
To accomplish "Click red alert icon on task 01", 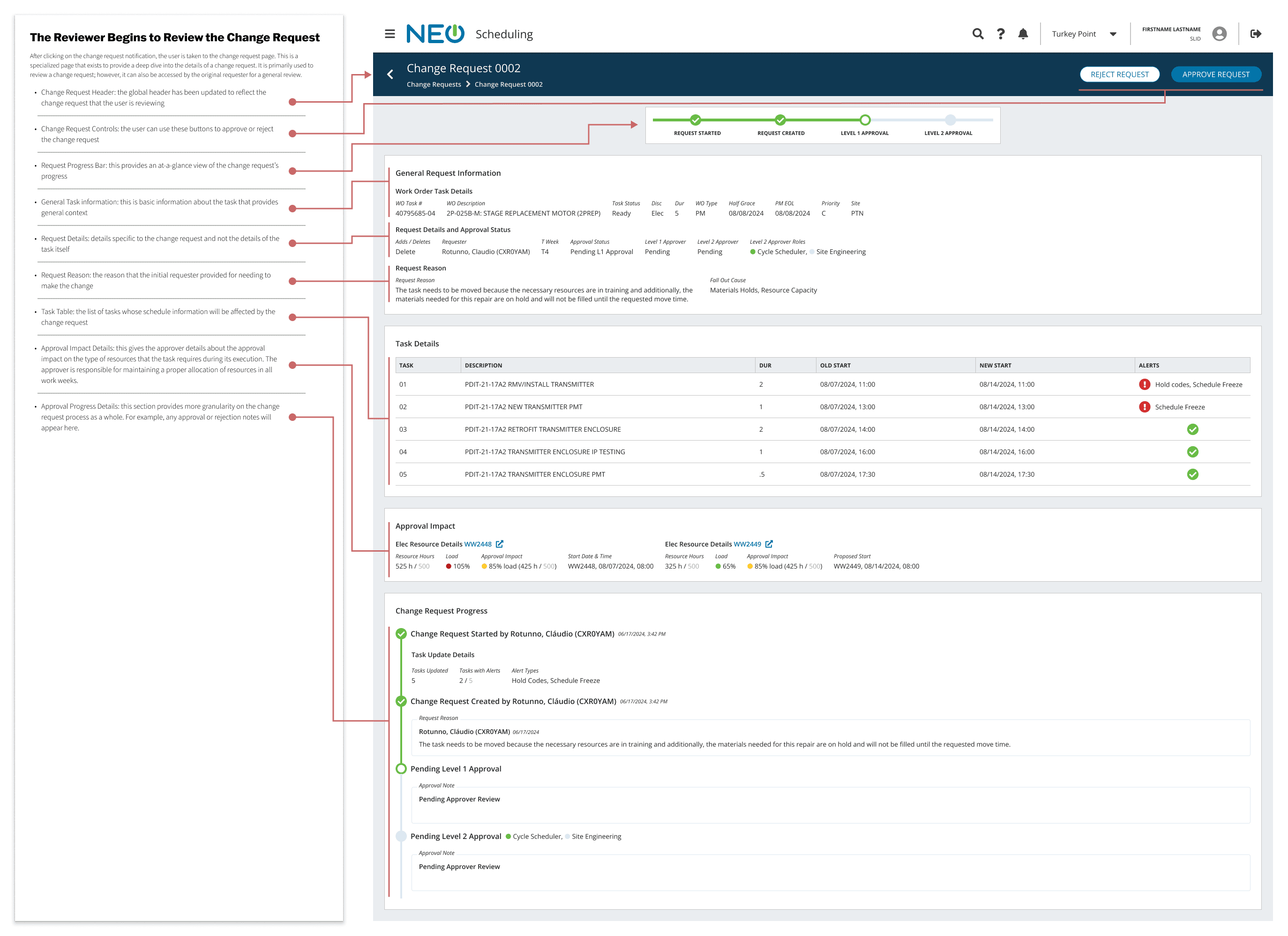I will point(1144,384).
